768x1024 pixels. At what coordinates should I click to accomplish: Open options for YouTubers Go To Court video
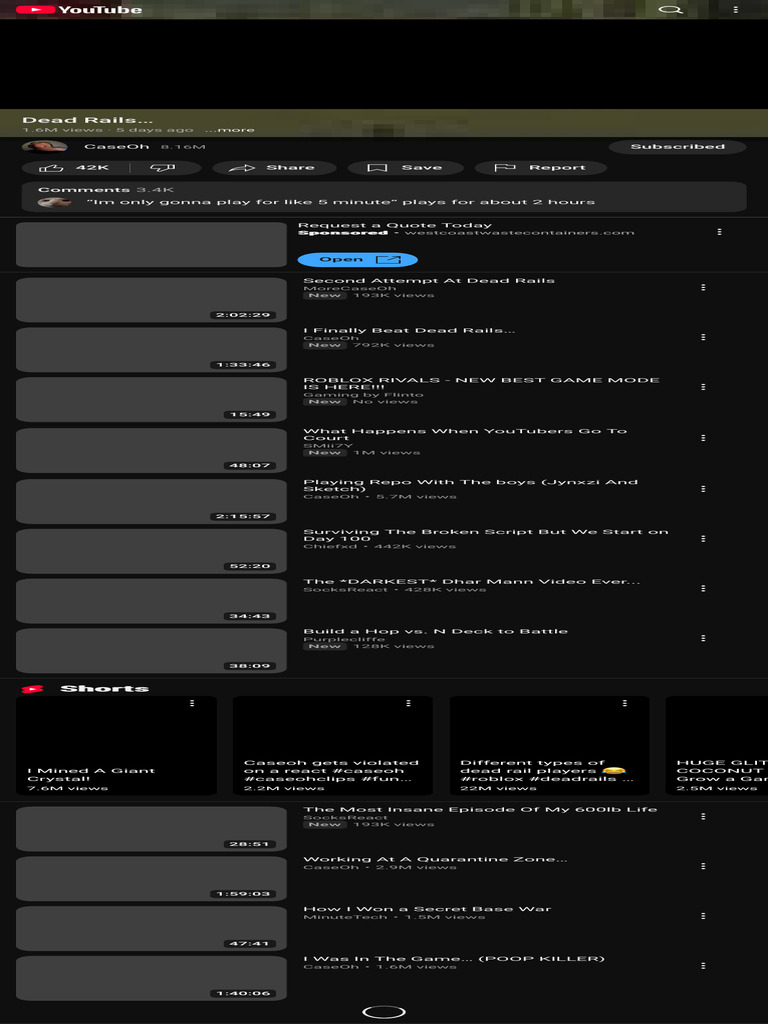click(x=703, y=438)
